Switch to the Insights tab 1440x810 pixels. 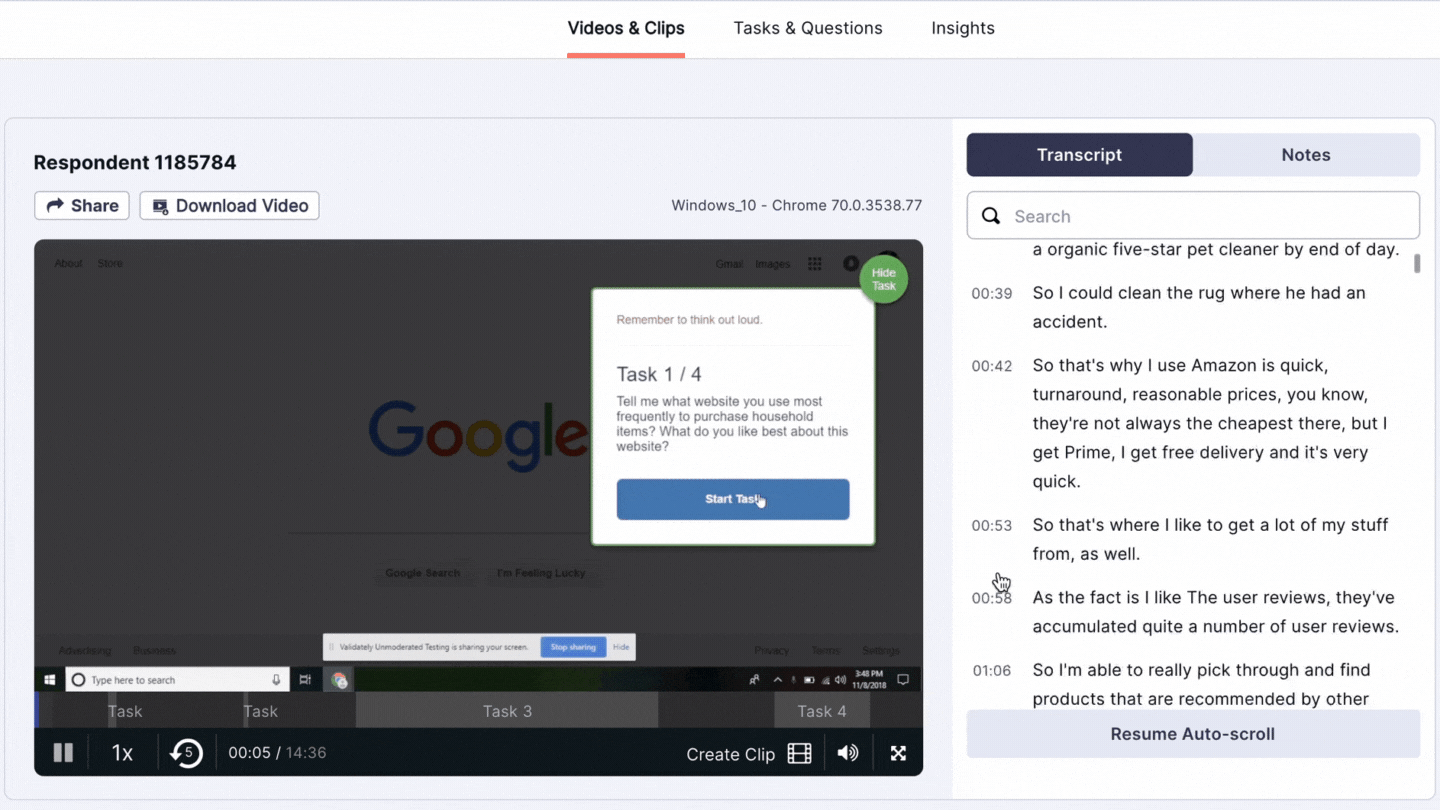point(962,28)
